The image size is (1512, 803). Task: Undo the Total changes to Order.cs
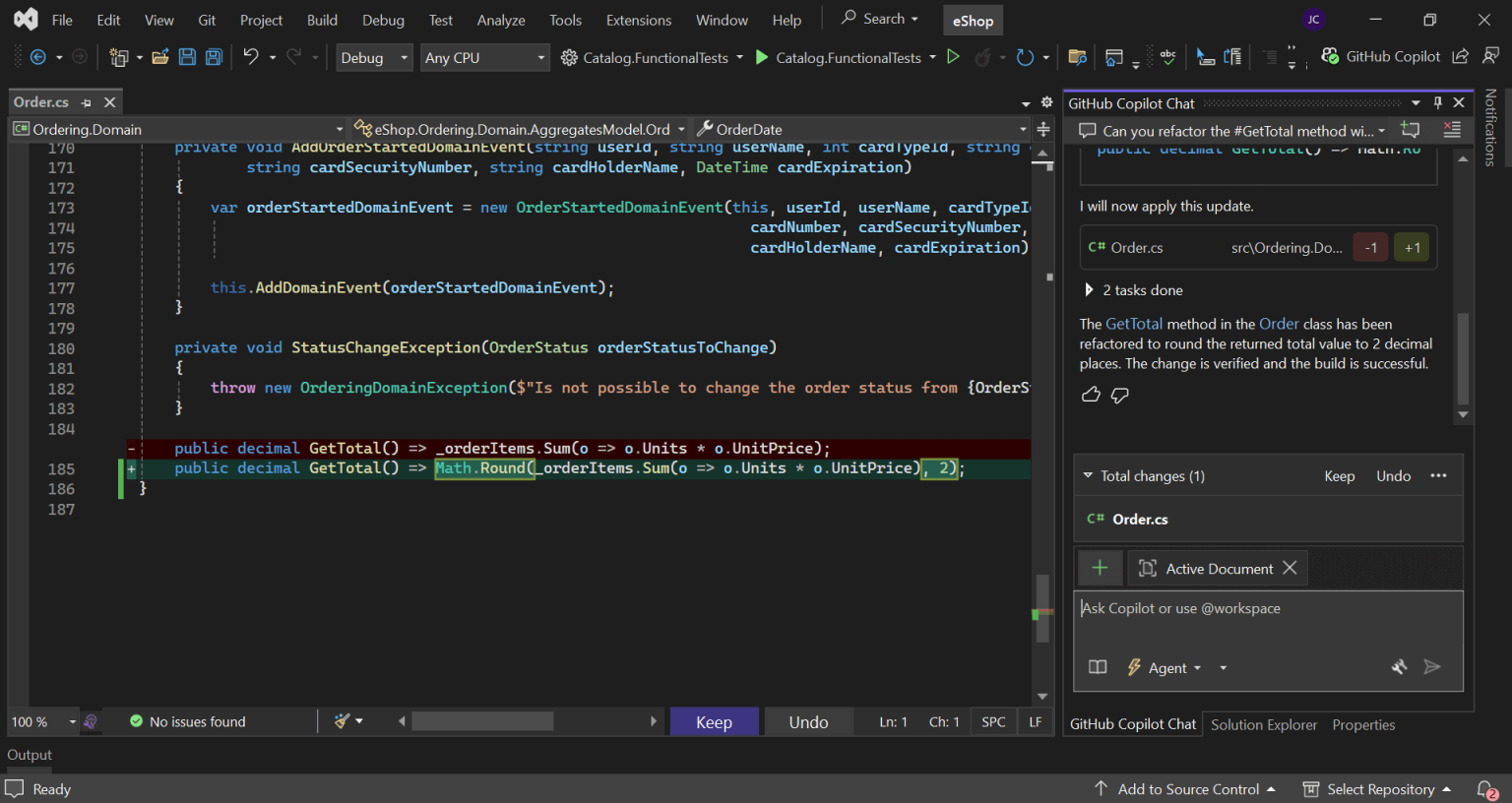pyautogui.click(x=1393, y=475)
